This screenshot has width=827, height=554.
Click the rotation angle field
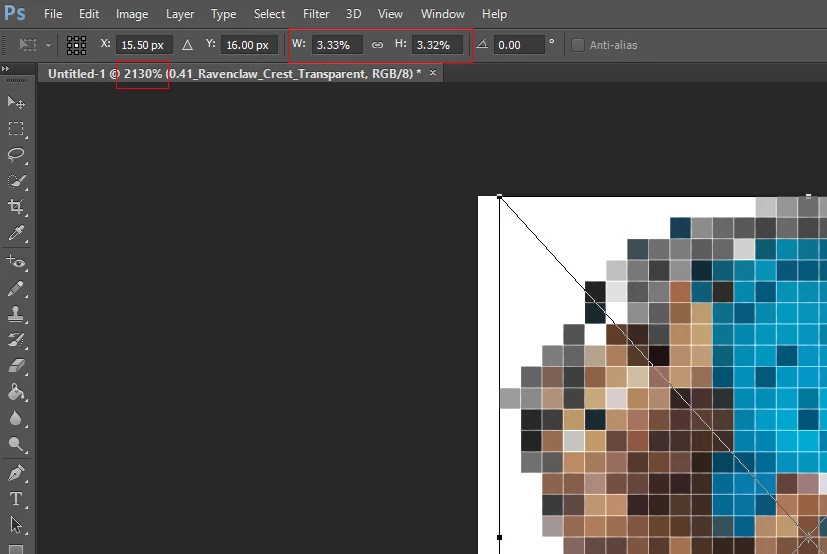pyautogui.click(x=518, y=45)
